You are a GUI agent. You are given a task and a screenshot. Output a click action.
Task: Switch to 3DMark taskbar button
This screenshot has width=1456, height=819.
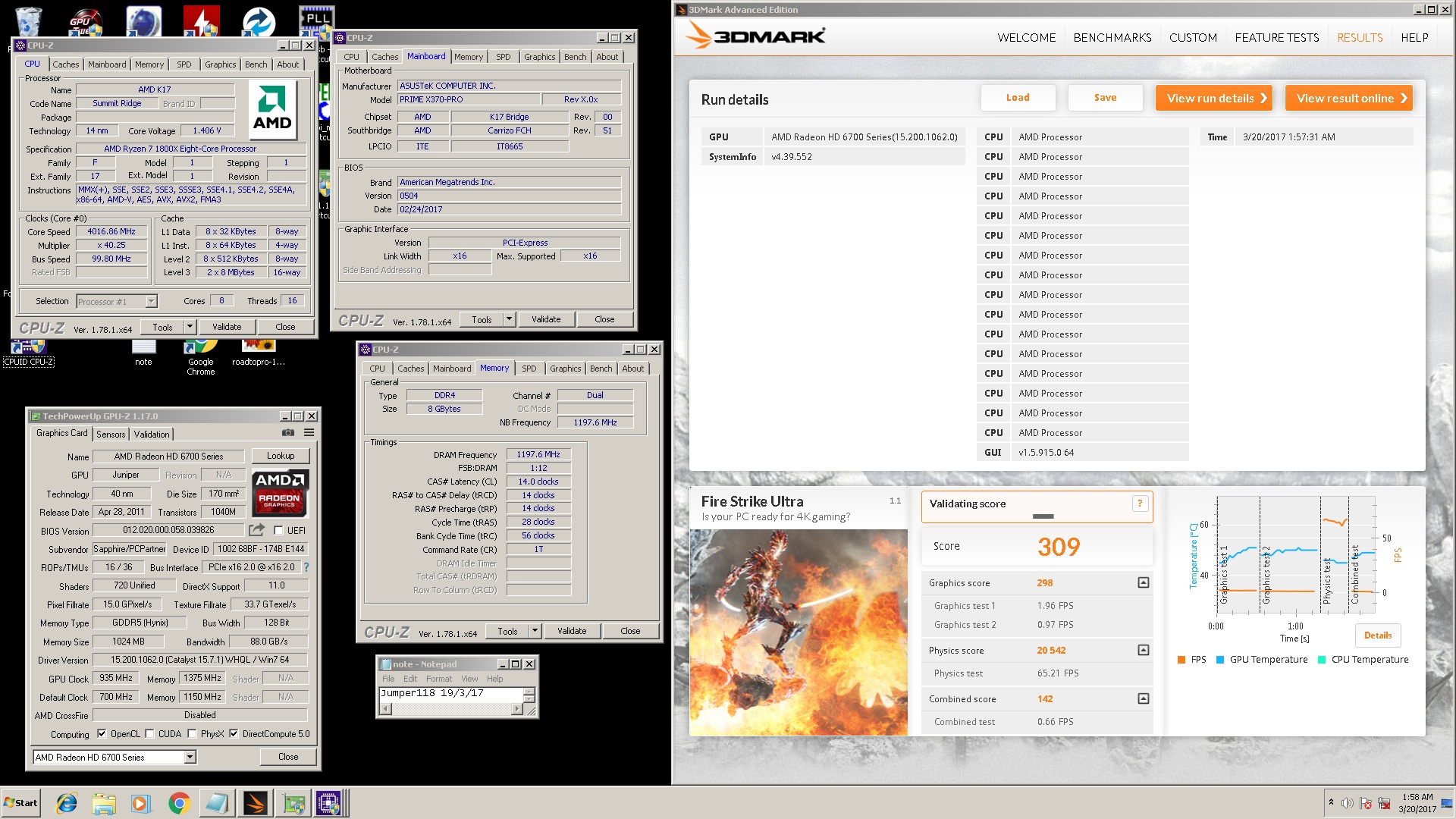(255, 803)
